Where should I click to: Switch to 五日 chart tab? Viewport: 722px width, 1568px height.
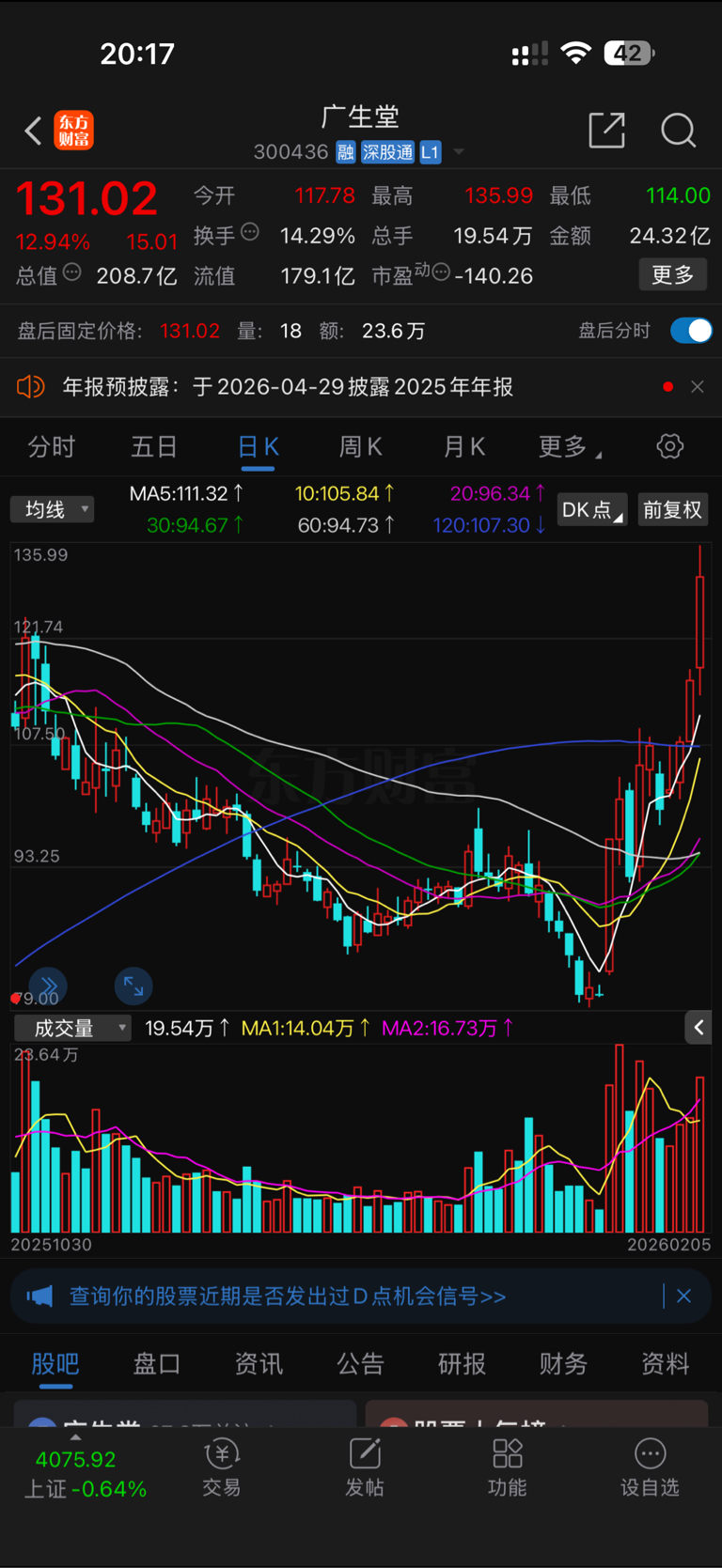154,447
